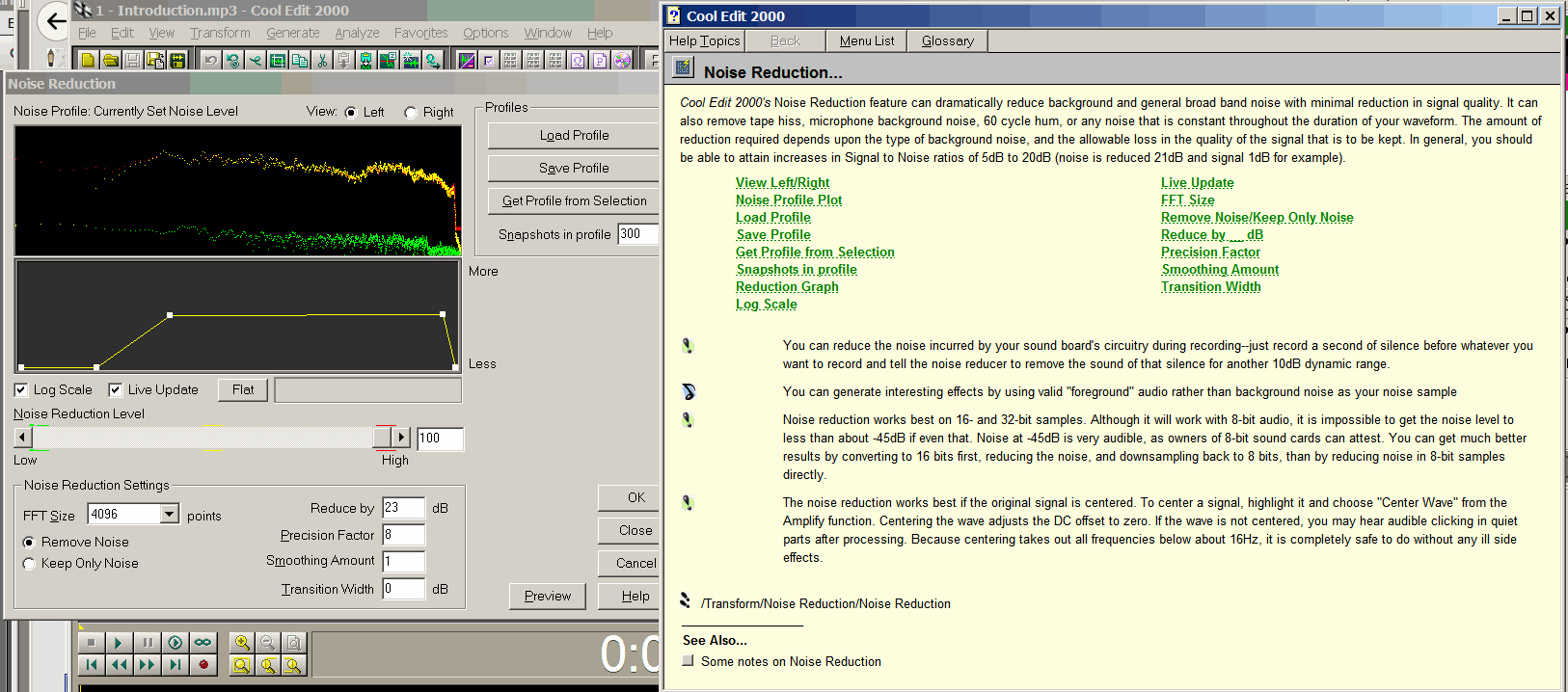This screenshot has height=692, width=1568.
Task: Open the Generate menu
Action: (293, 33)
